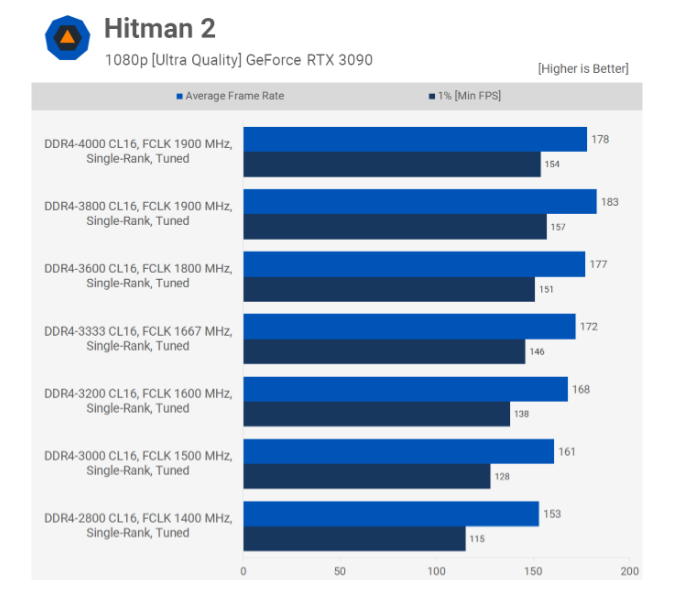Click the x-axis tick label '0'
Screen dimensions: 675x589
(243, 572)
